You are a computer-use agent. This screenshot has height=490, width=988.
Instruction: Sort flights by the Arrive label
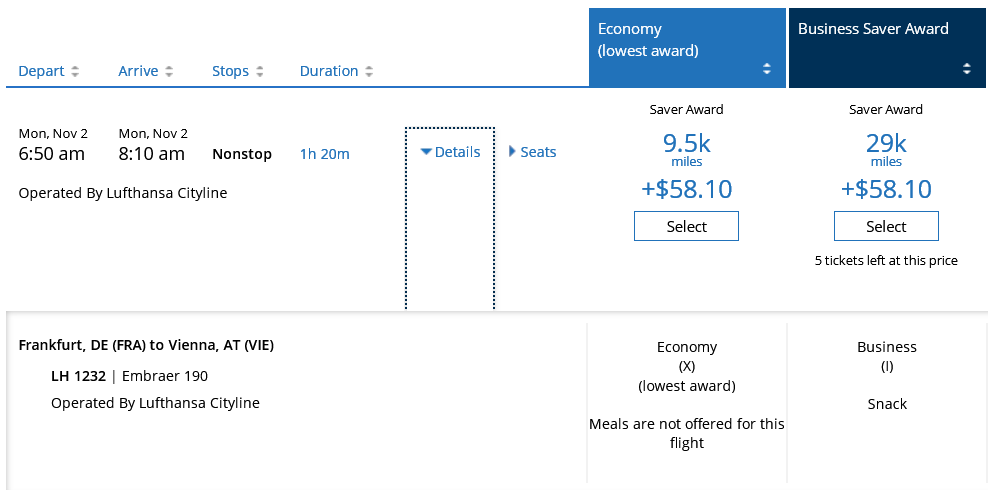coord(138,71)
